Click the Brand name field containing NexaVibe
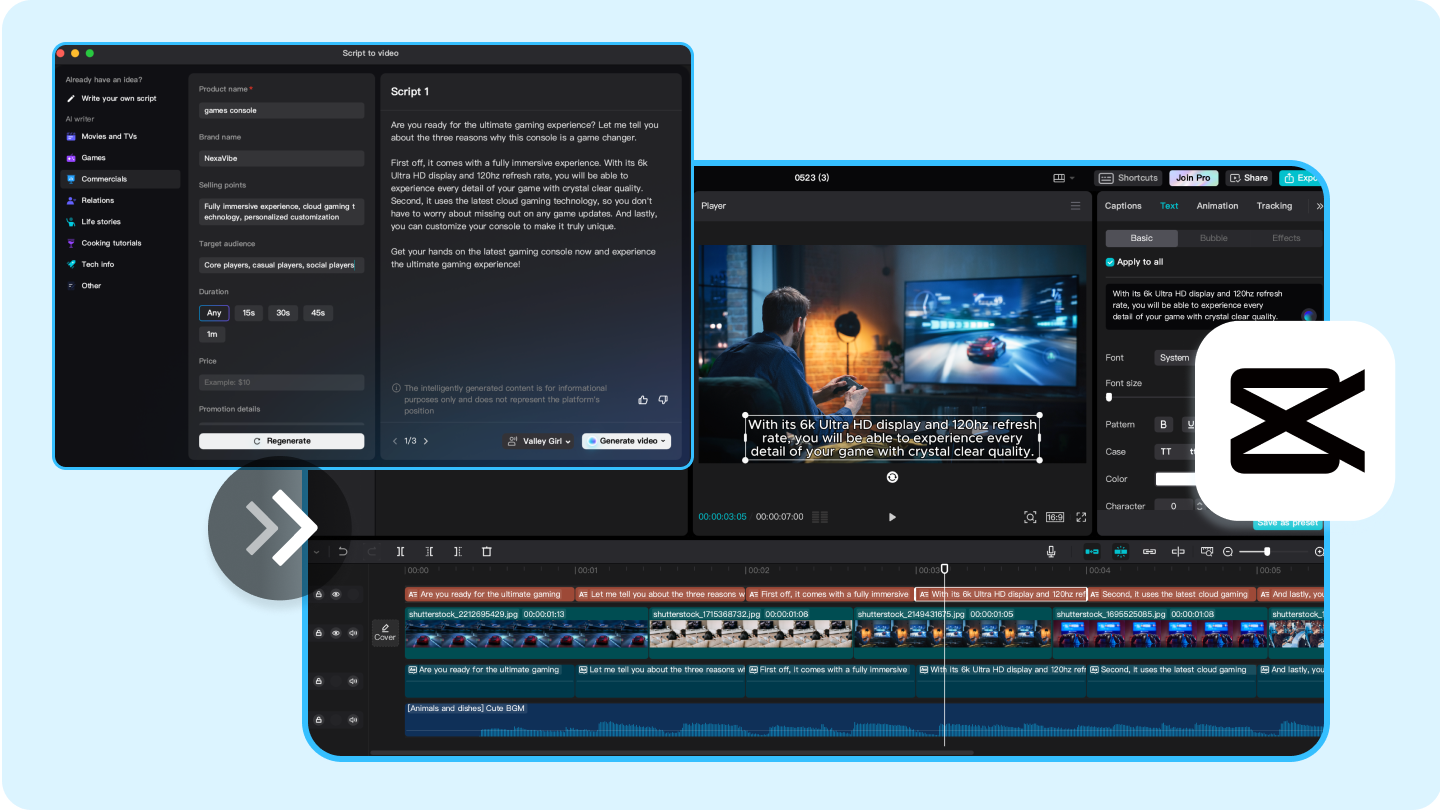 point(282,158)
